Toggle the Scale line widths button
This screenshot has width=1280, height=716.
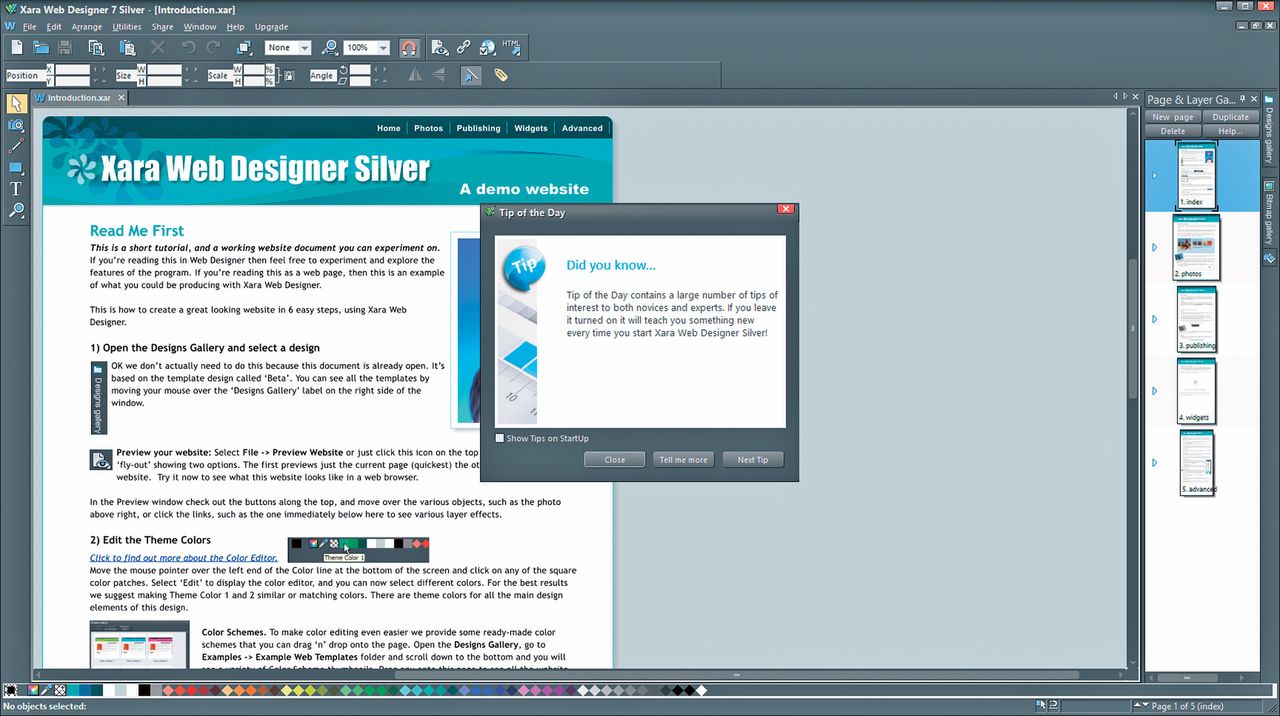coord(470,75)
